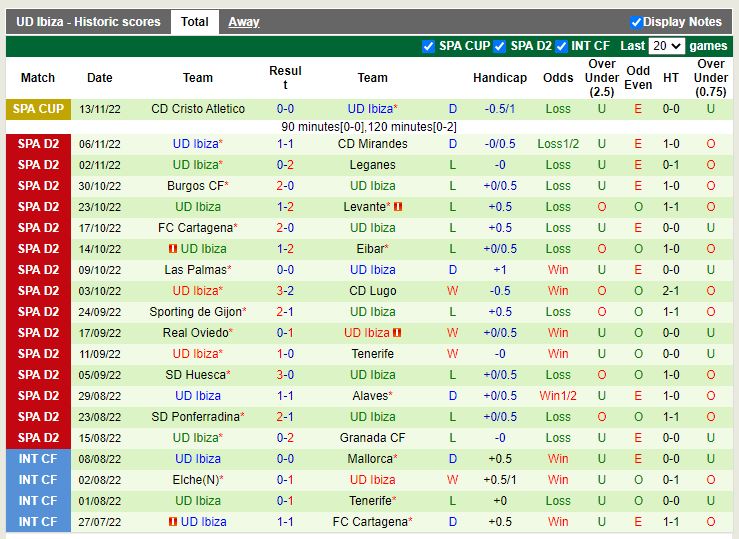Select the 3-2 result versus CD Lugo
Viewport: 739px width, 539px height.
coord(285,291)
